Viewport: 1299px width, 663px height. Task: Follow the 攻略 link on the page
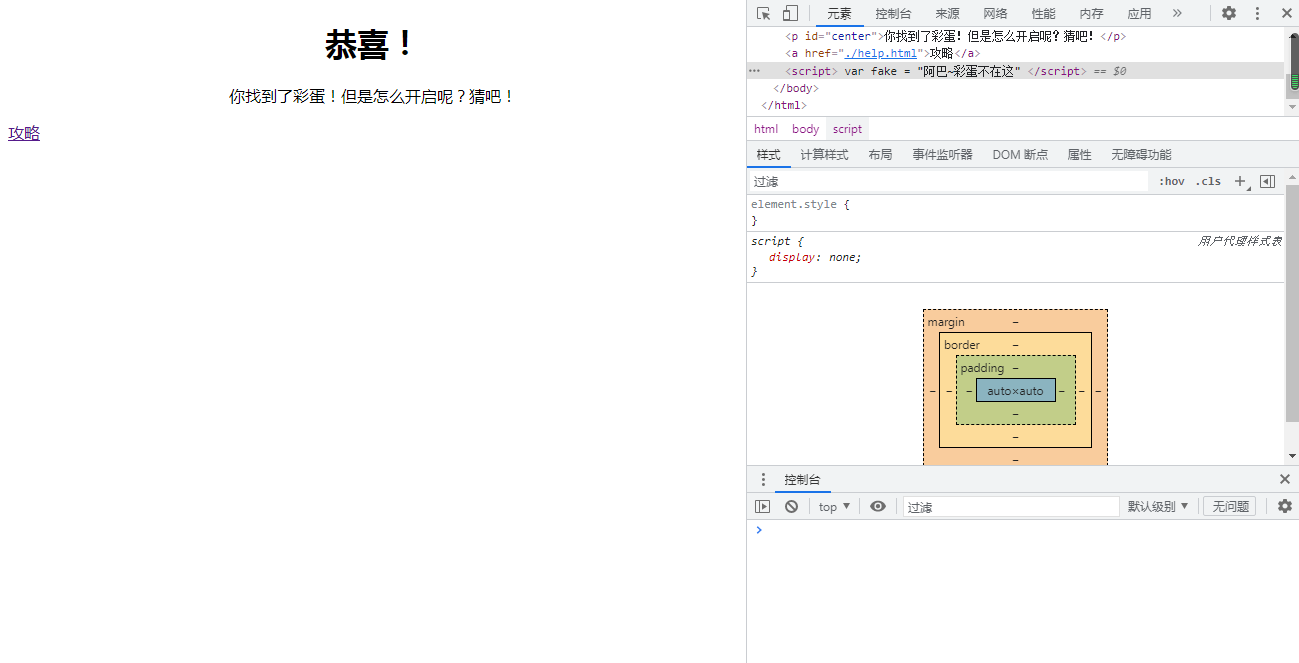click(24, 133)
